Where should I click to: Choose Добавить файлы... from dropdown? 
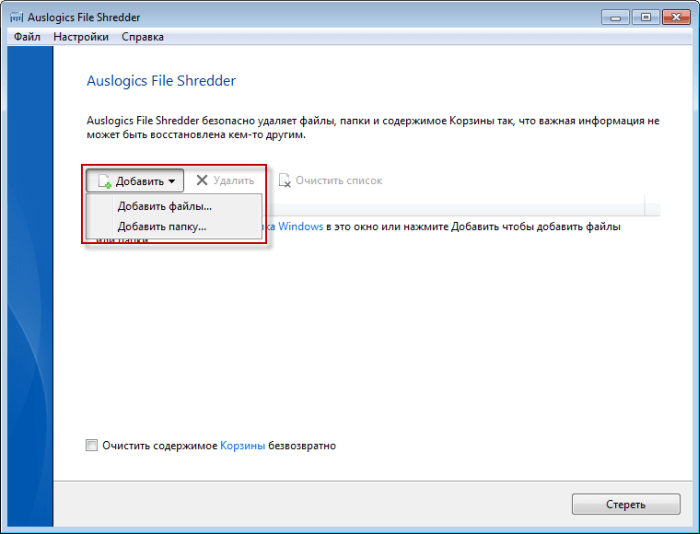tap(174, 206)
